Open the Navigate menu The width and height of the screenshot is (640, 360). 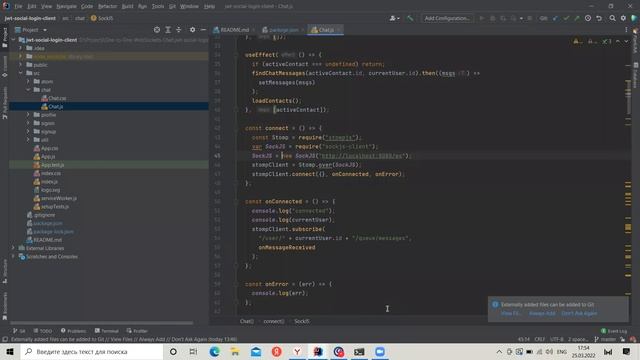[66, 6]
